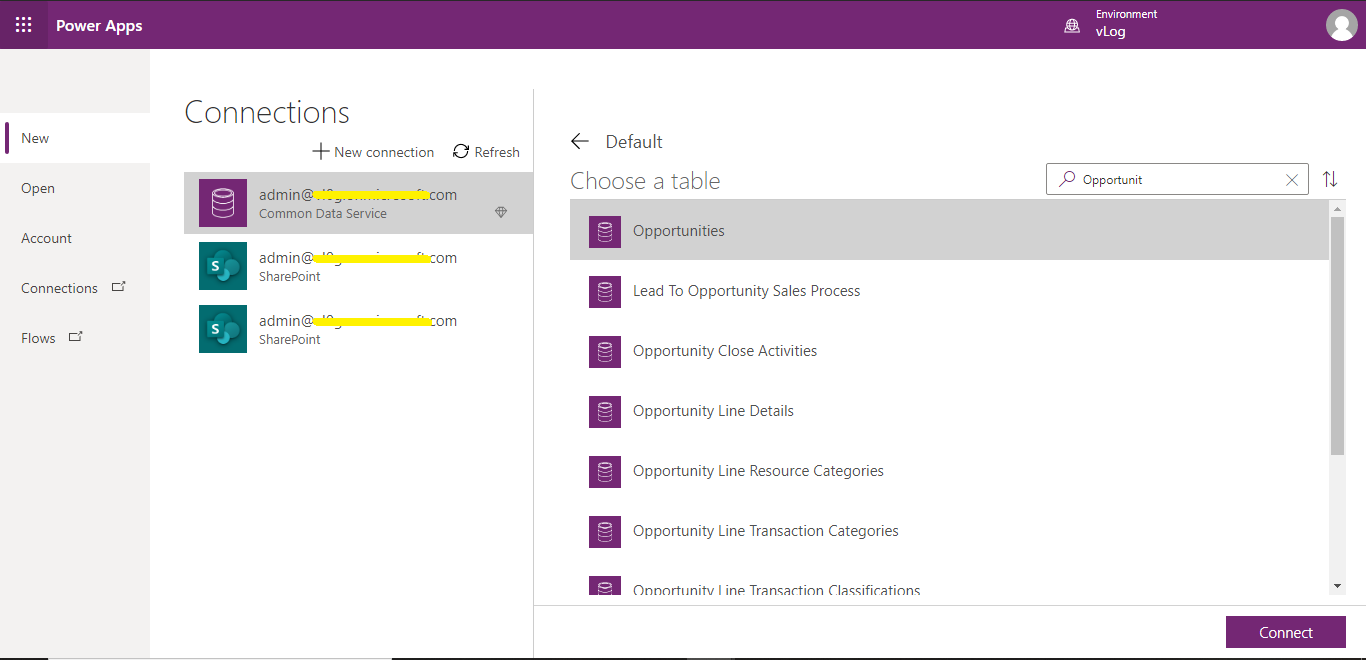Click the Default heading text
The height and width of the screenshot is (660, 1366).
point(634,141)
